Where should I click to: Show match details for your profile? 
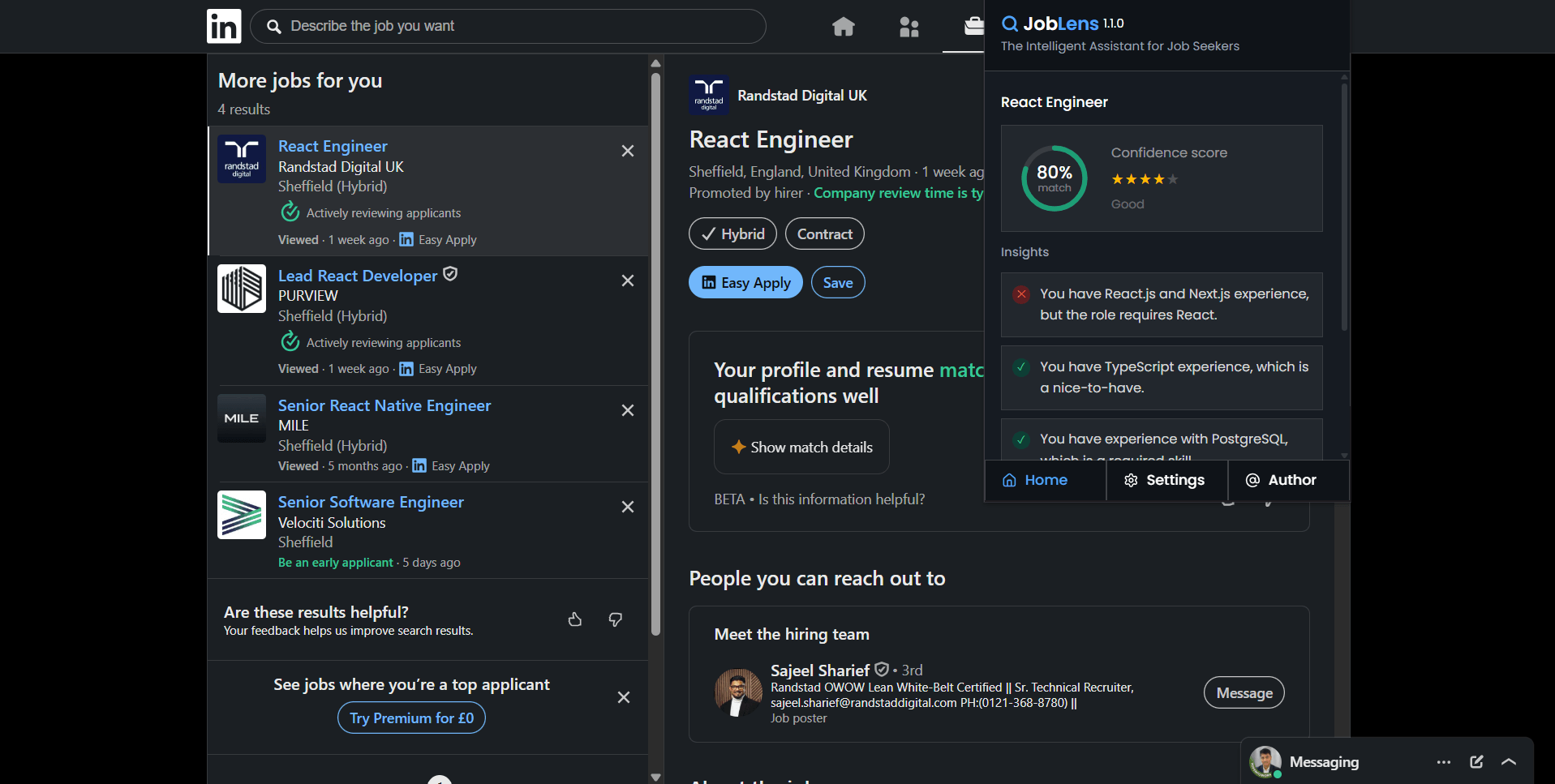(x=801, y=447)
